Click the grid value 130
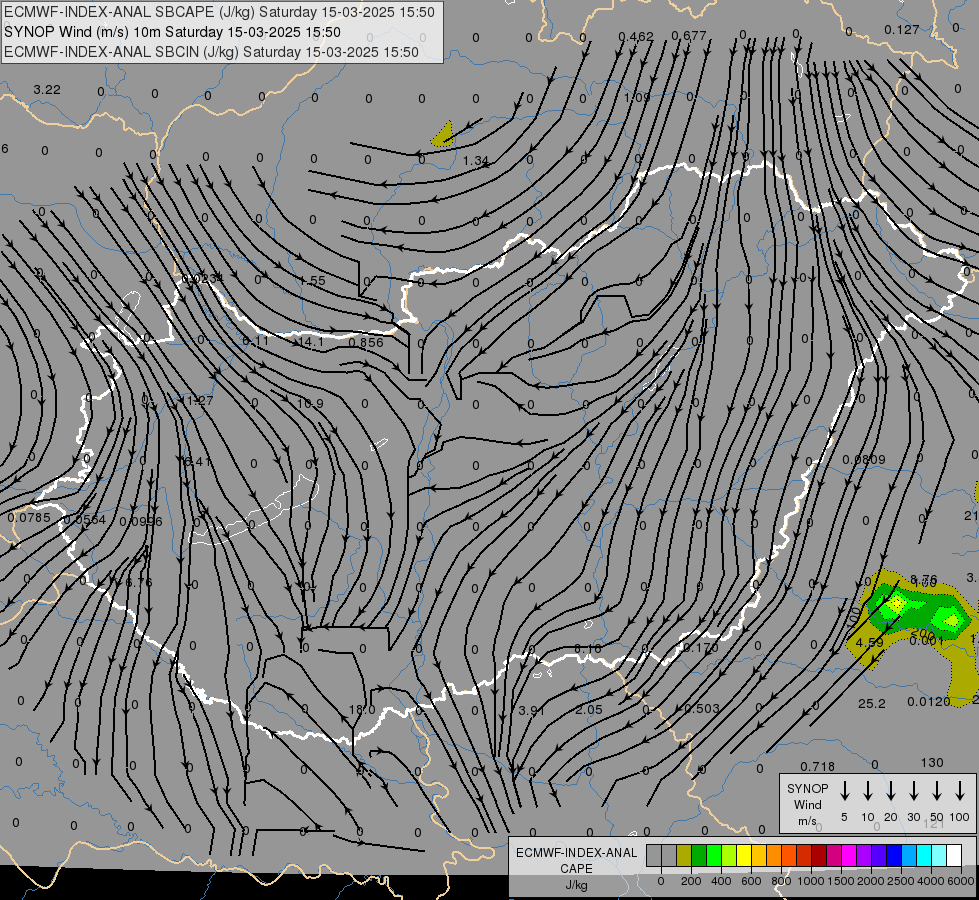This screenshot has width=979, height=900. pos(932,763)
